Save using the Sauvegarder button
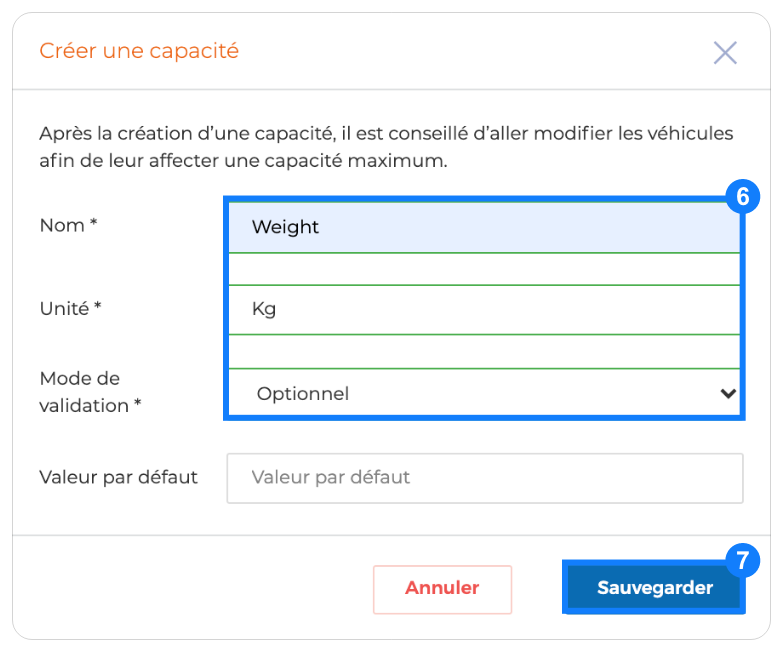The width and height of the screenshot is (782, 651). pos(654,587)
